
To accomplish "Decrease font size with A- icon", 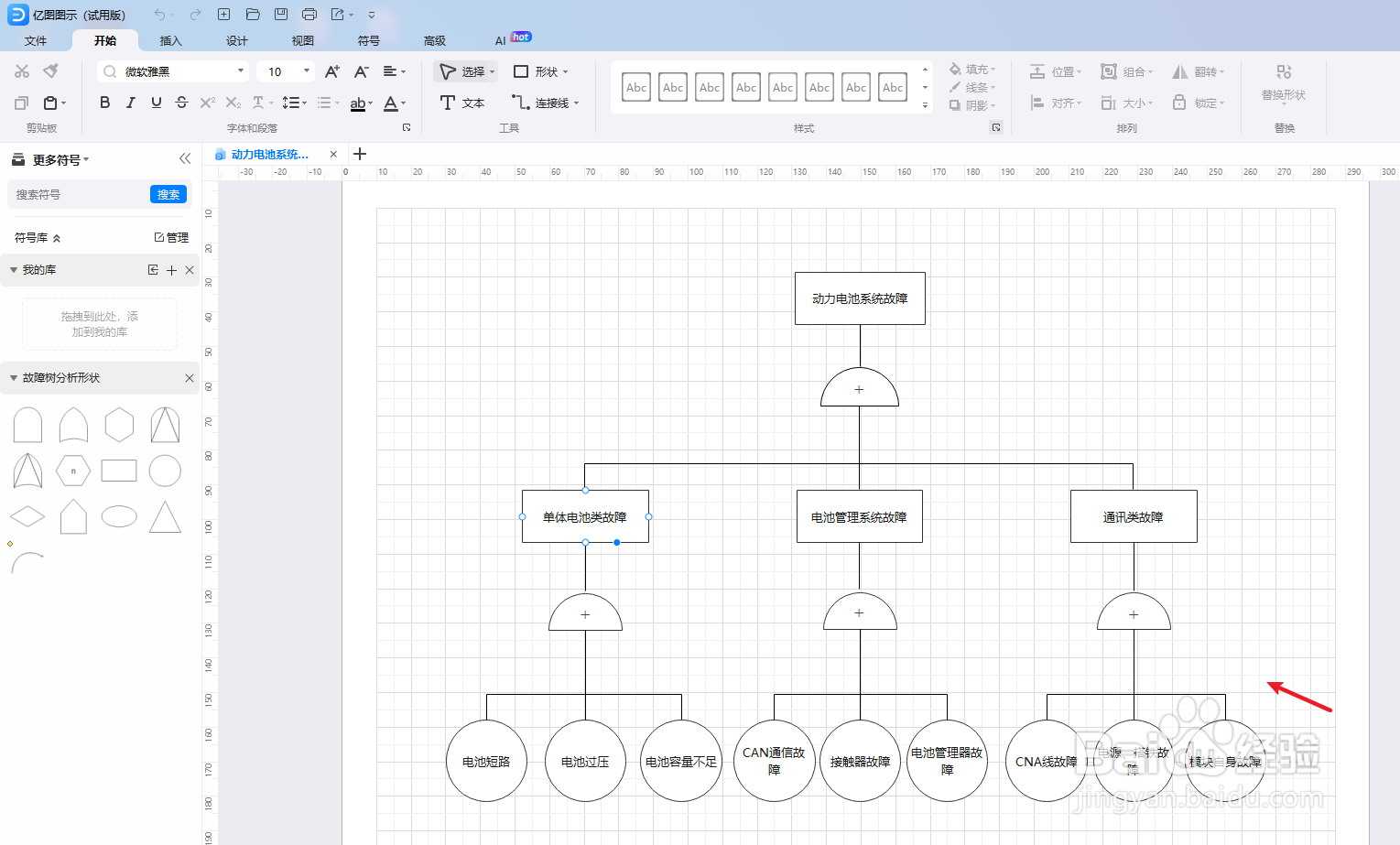I will pyautogui.click(x=362, y=71).
